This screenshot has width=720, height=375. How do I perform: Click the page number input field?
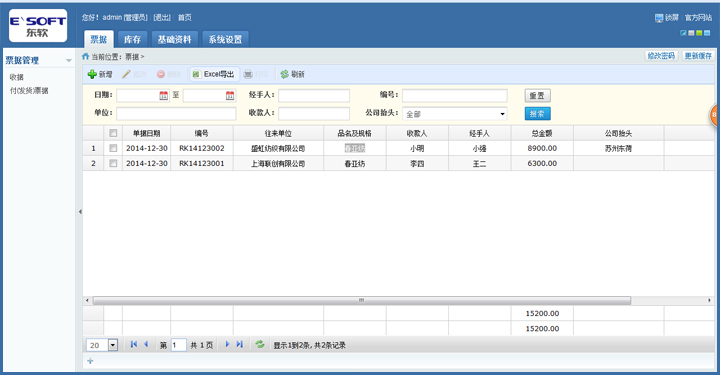pyautogui.click(x=179, y=345)
